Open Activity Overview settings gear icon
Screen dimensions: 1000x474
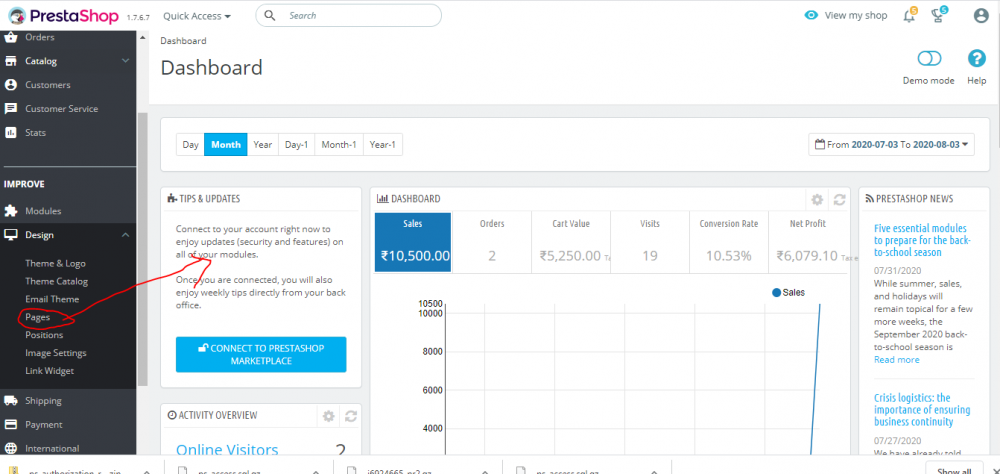(328, 416)
